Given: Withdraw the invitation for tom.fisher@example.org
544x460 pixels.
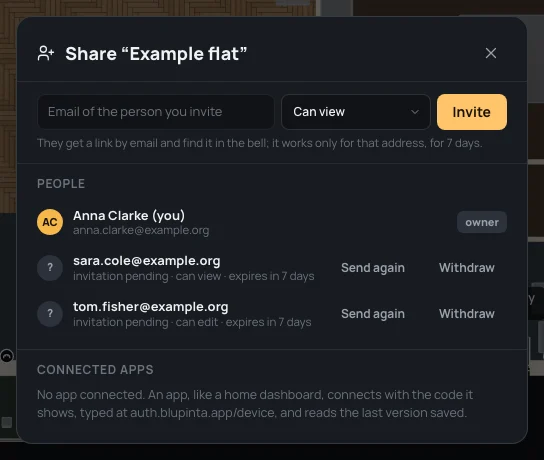Looking at the screenshot, I should [x=467, y=314].
